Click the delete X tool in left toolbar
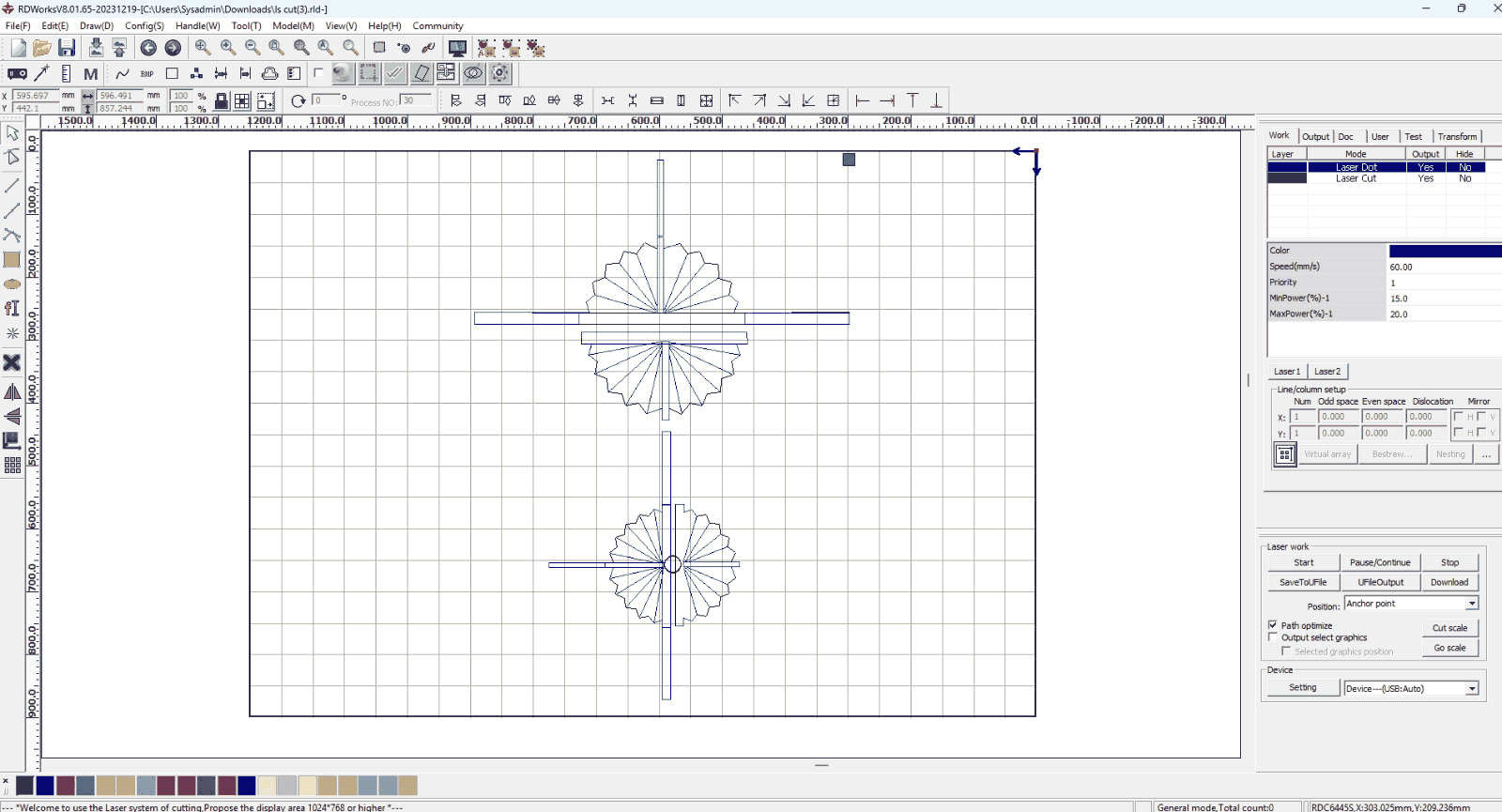 12,362
